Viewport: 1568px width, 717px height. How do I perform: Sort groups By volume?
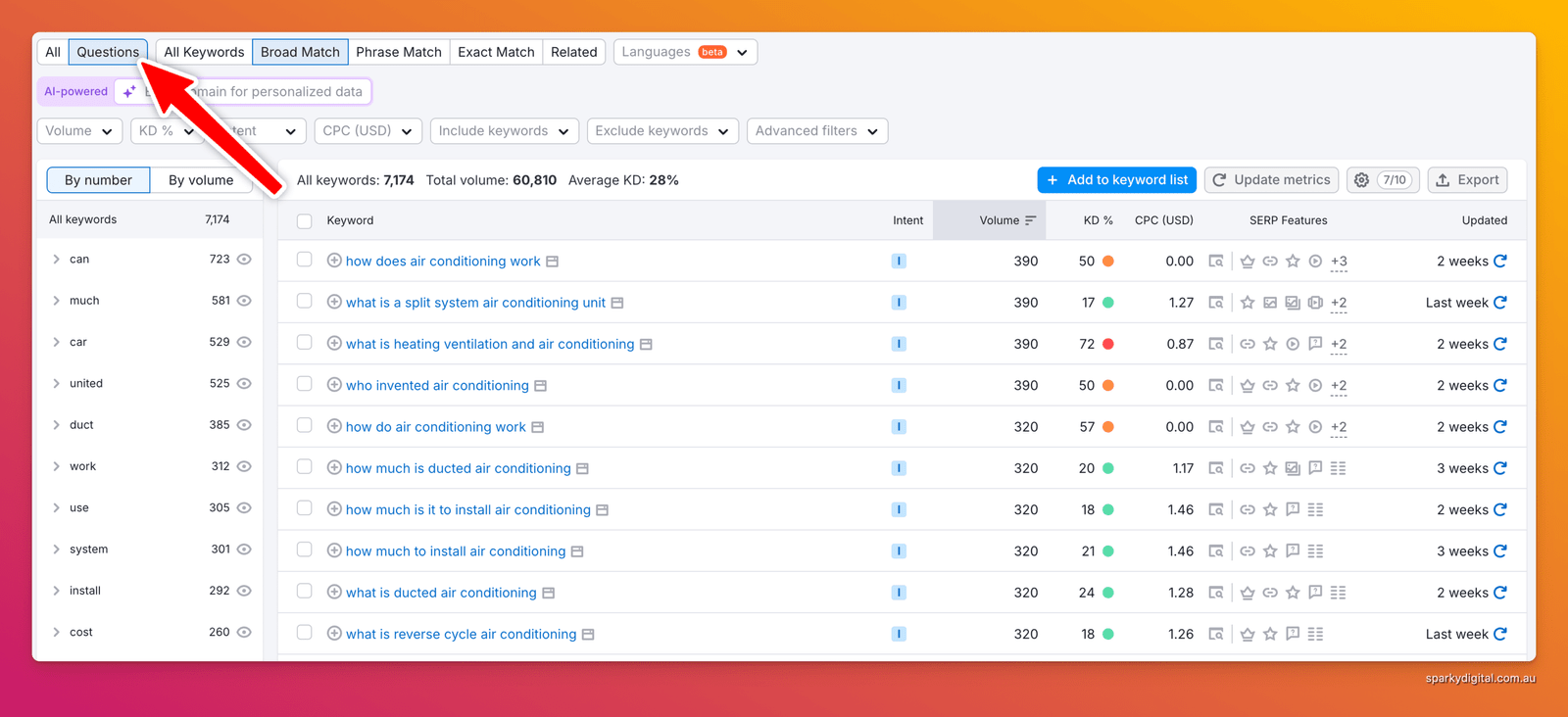[x=201, y=180]
